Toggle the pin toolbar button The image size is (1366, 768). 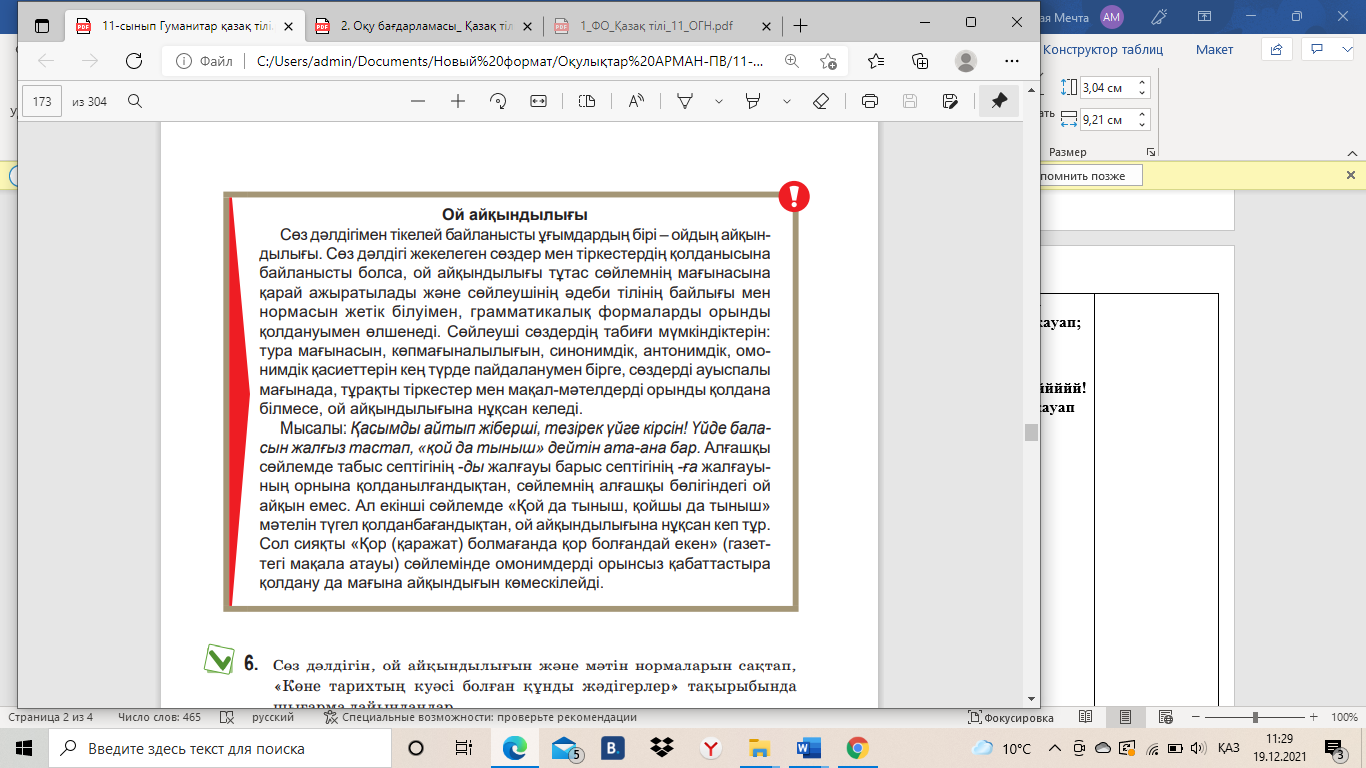(x=998, y=101)
